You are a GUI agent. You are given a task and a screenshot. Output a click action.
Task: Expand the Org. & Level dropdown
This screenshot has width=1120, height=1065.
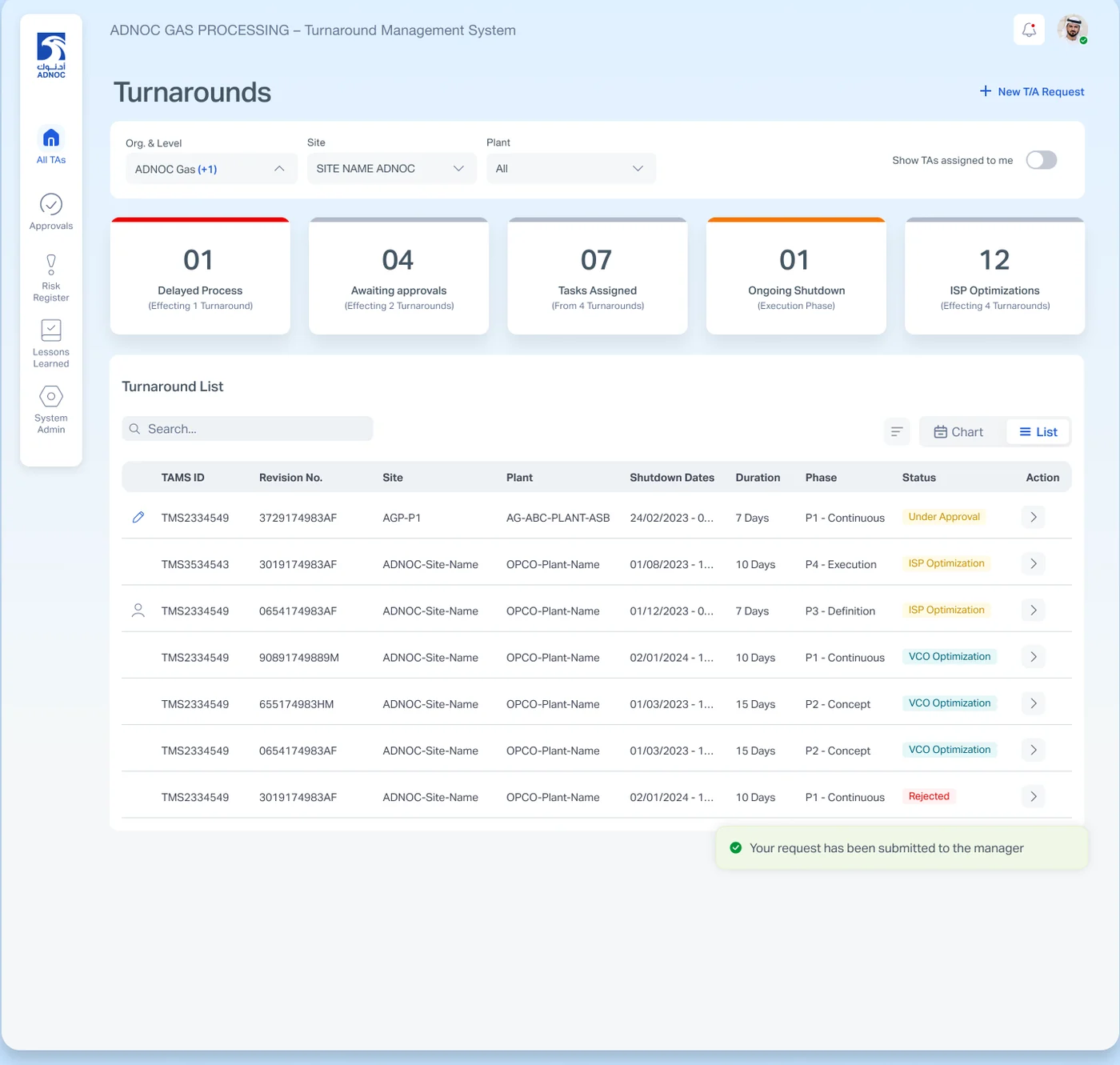(211, 169)
